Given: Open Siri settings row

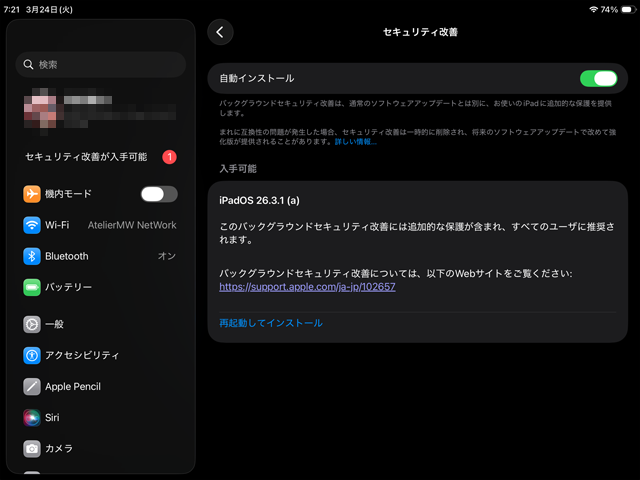Looking at the screenshot, I should (100, 417).
